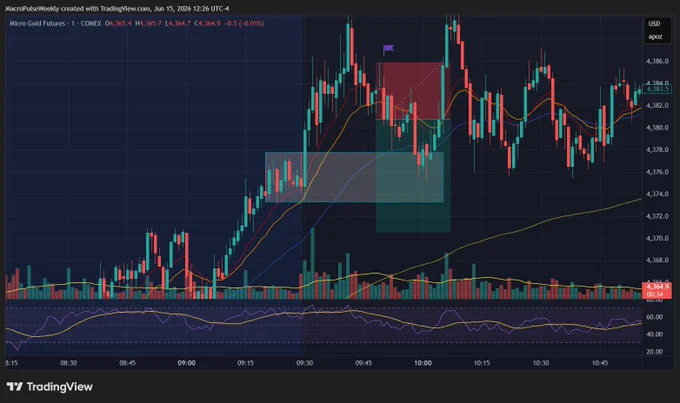Viewport: 680px width, 403px height.
Task: Click the low value L4,364.7
Action: (x=178, y=23)
